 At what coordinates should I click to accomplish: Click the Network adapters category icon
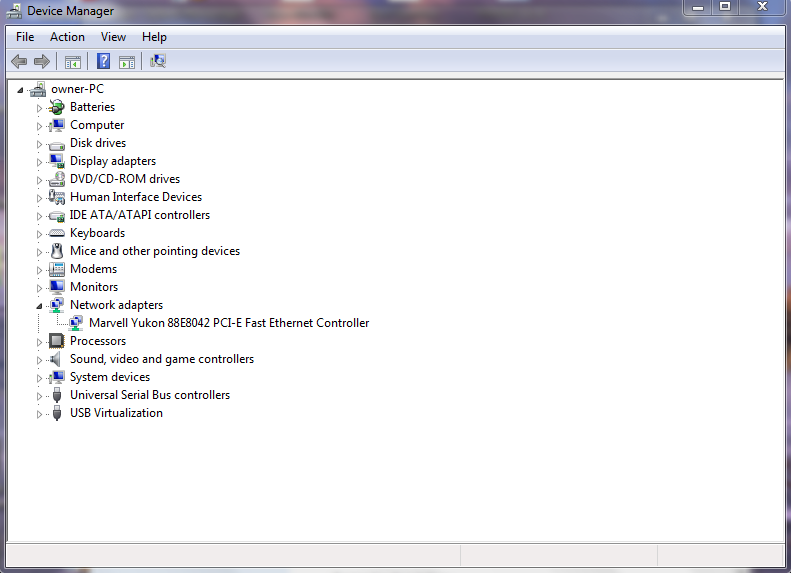(x=56, y=305)
